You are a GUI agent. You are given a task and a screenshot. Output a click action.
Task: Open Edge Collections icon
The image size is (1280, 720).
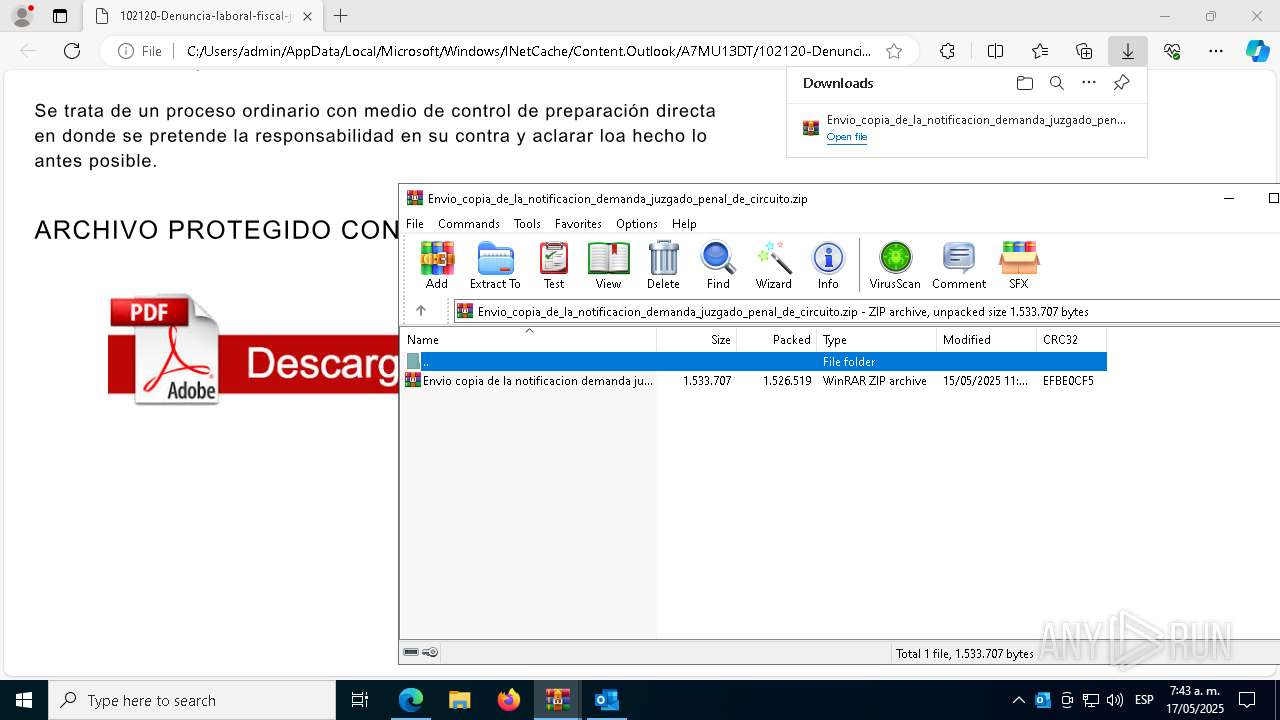click(1084, 51)
